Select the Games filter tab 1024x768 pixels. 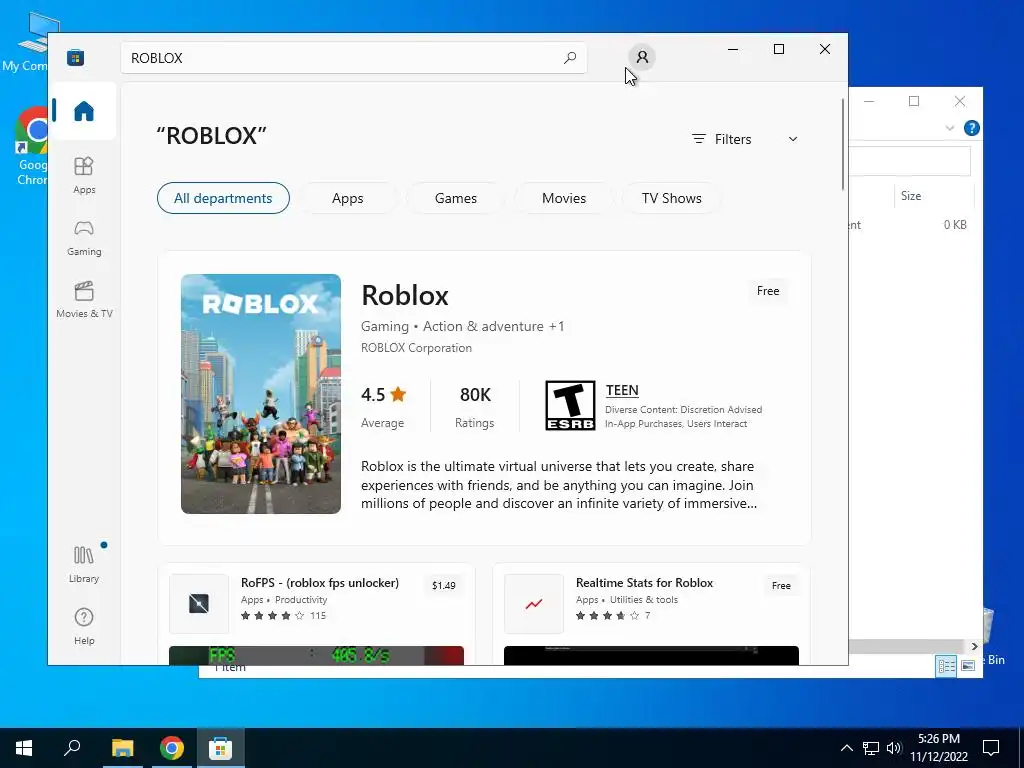click(455, 198)
